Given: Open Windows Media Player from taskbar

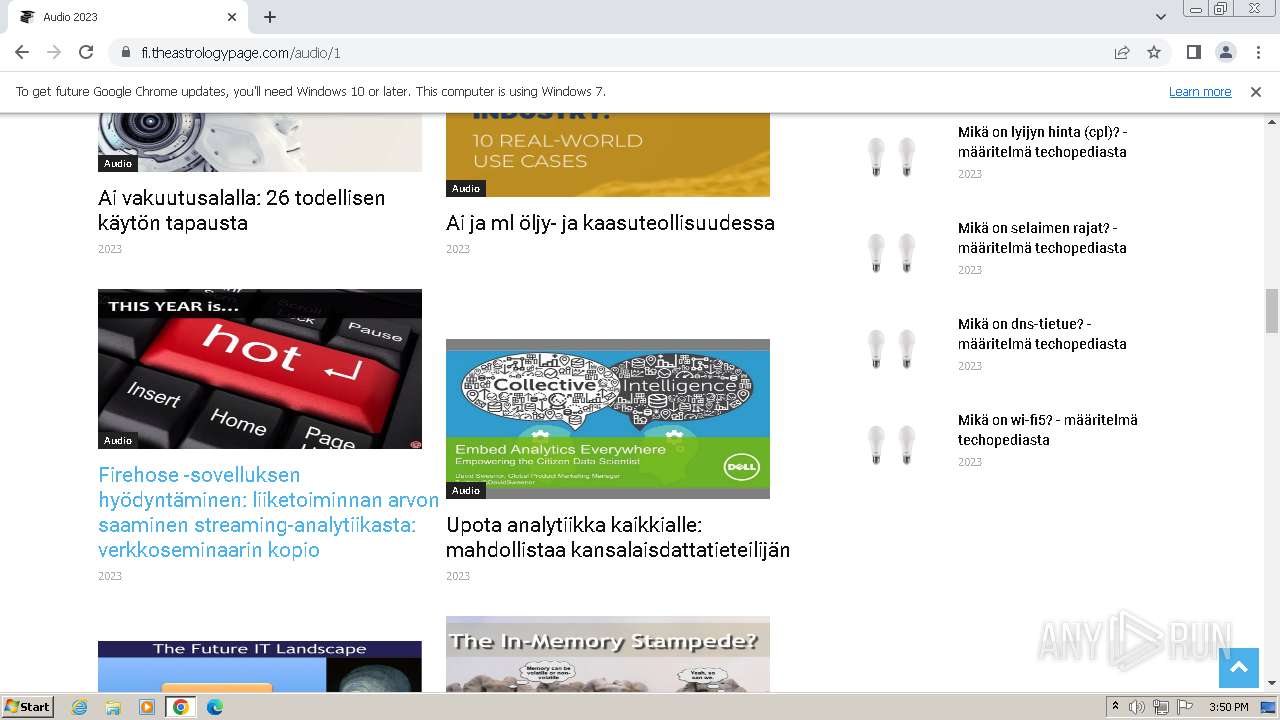Looking at the screenshot, I should pyautogui.click(x=147, y=707).
